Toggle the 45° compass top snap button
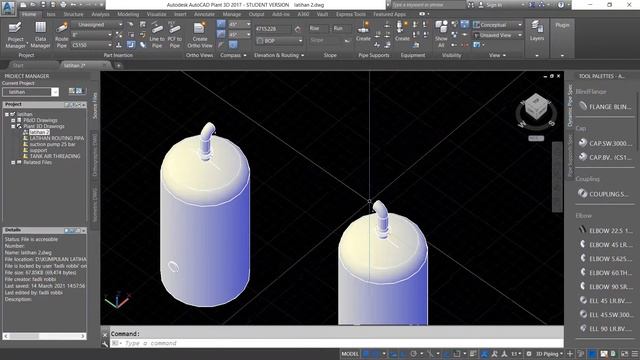 [221, 24]
